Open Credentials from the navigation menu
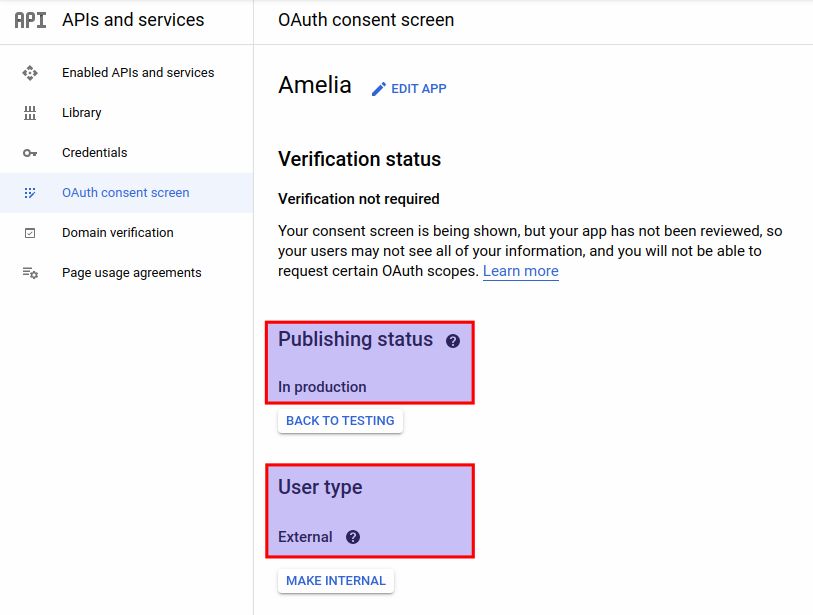Screen dimensions: 813x615 95,152
